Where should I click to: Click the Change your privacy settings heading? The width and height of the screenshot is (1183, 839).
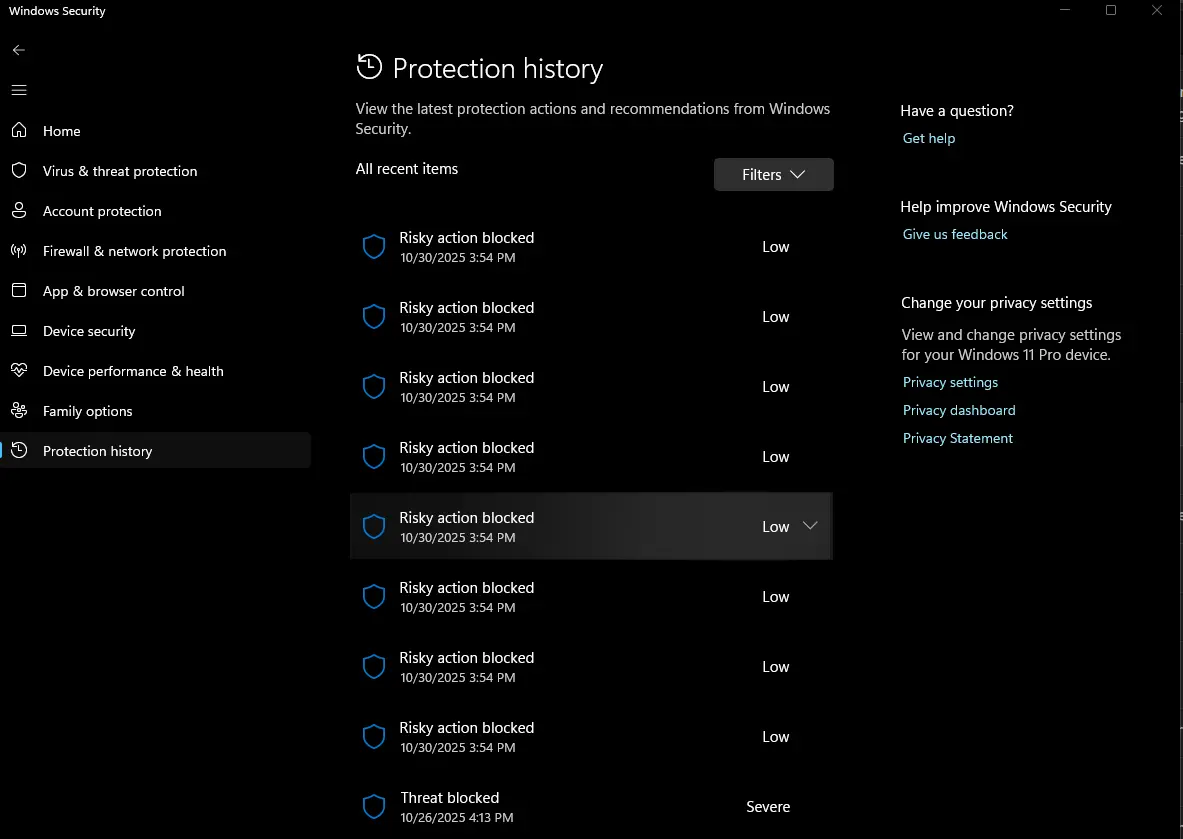[996, 303]
